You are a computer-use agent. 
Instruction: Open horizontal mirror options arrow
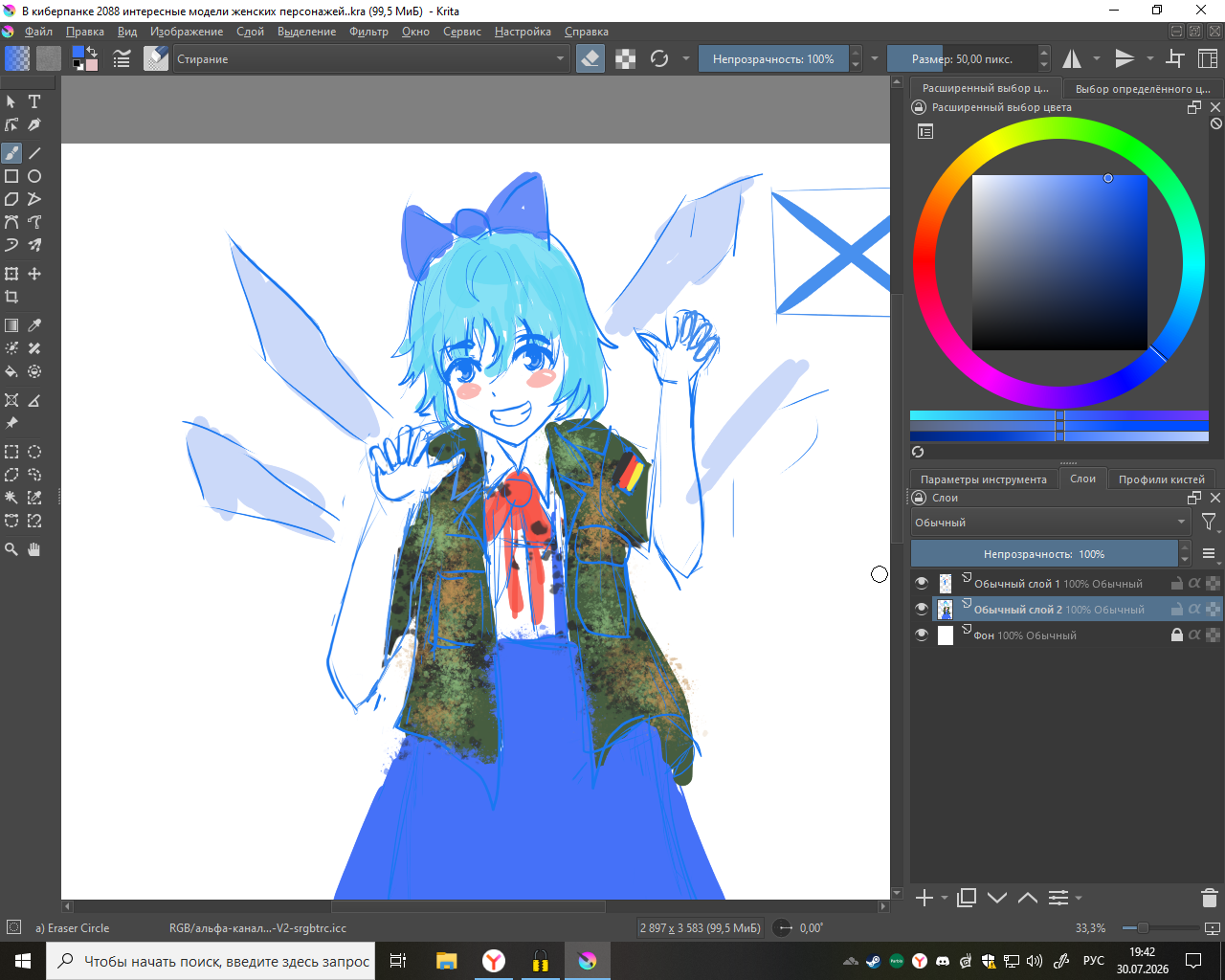click(1097, 58)
